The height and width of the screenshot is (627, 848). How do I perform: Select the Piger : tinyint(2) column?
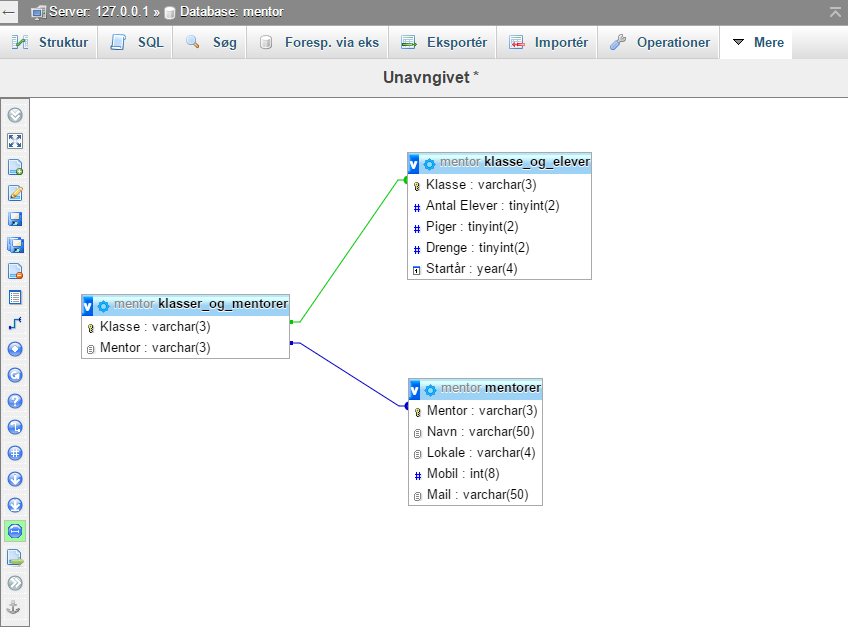[499, 227]
